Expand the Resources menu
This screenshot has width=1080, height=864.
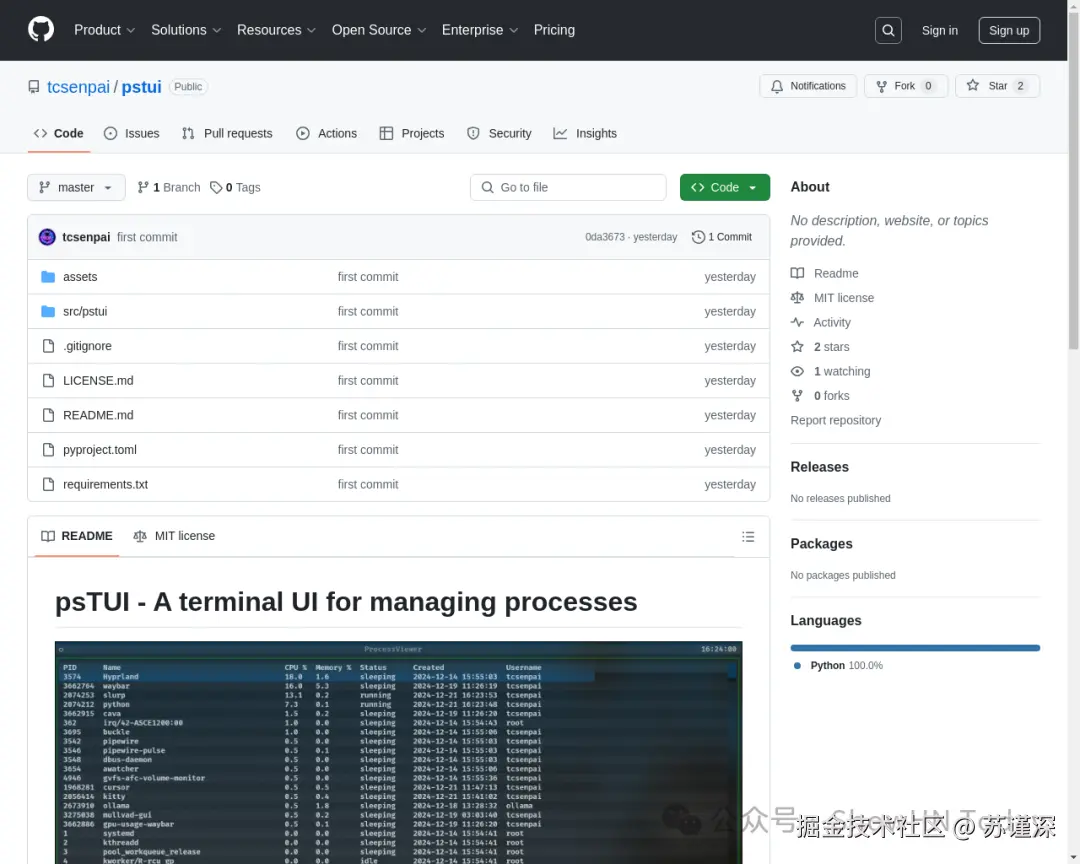[276, 30]
